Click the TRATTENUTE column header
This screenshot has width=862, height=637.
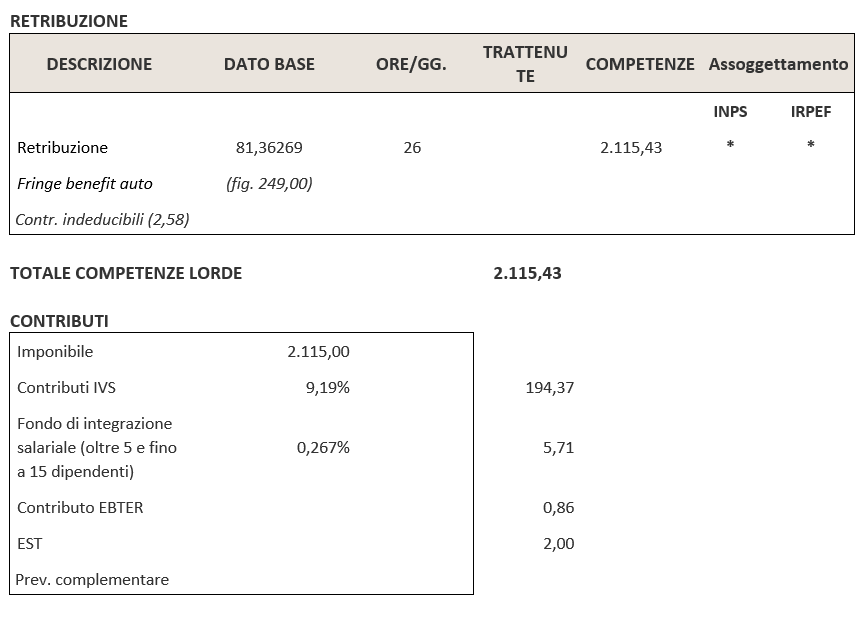click(525, 64)
